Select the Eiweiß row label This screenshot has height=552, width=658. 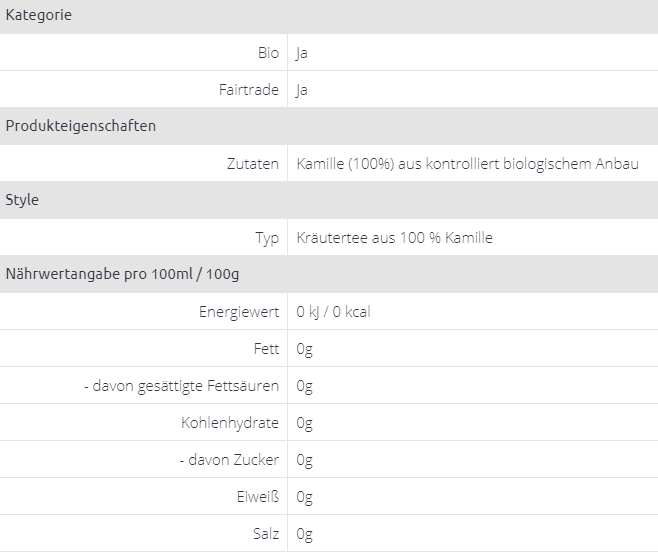[262, 497]
